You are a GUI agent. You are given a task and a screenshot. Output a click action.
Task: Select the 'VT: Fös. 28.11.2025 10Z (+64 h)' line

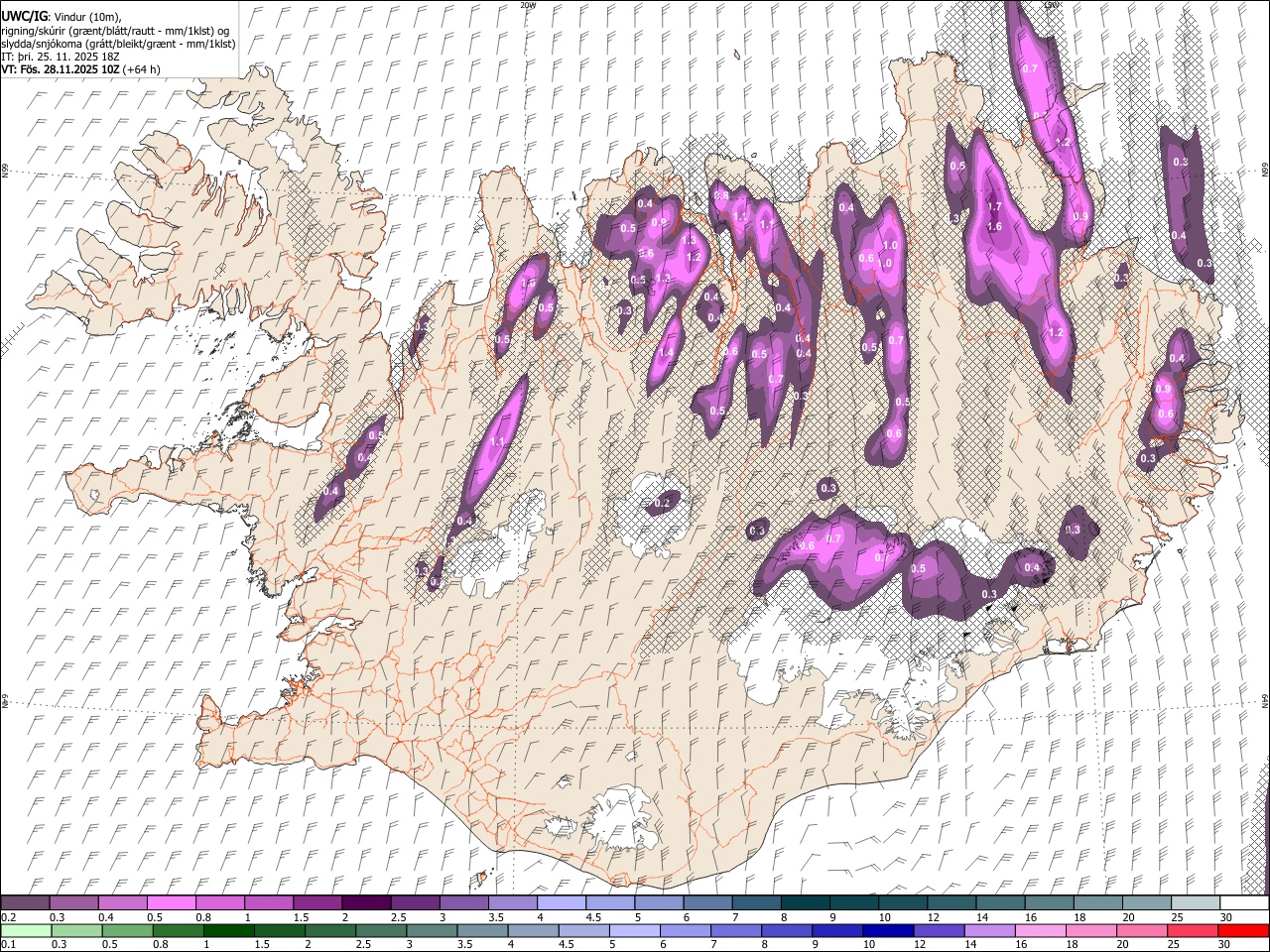point(80,69)
